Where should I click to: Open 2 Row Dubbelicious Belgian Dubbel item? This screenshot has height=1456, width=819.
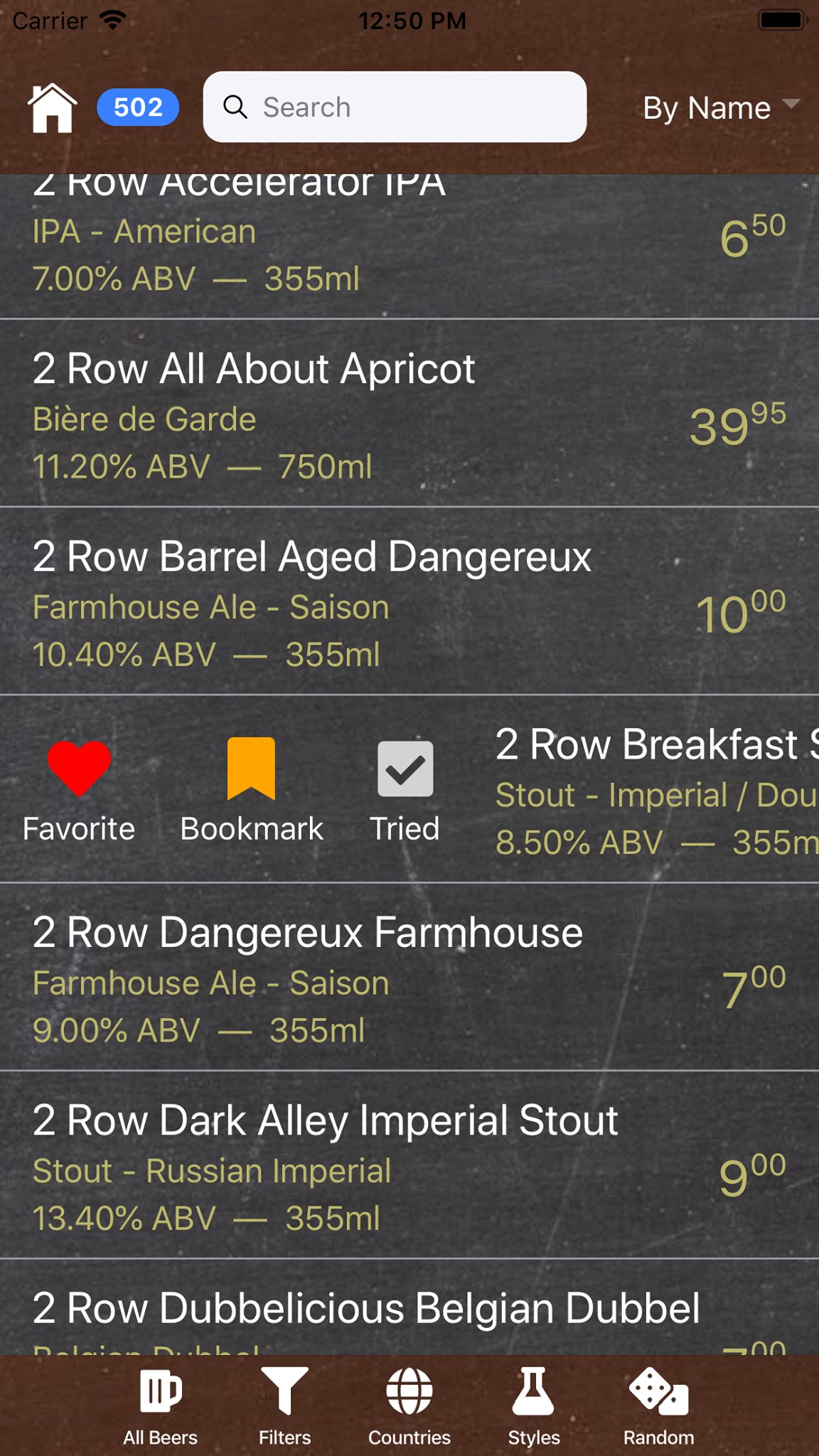409,1307
